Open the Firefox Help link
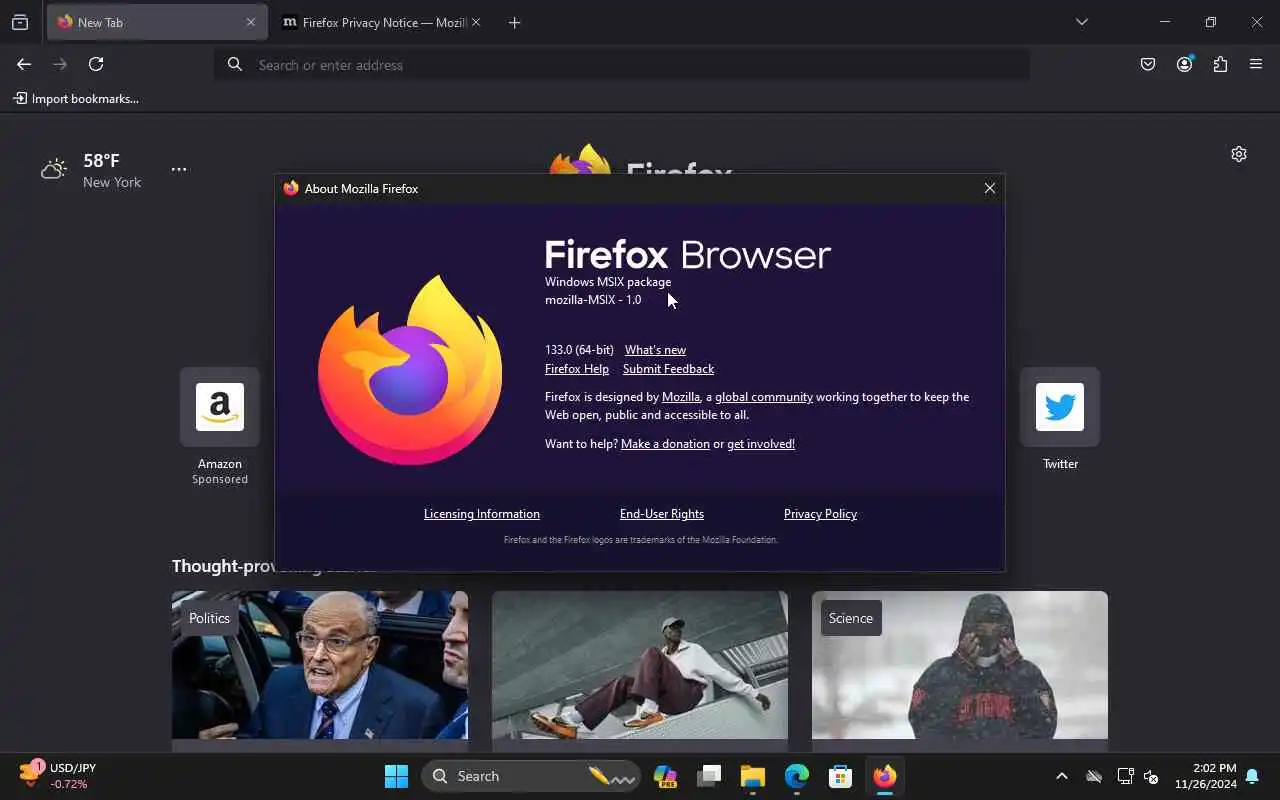The image size is (1280, 800). (x=577, y=369)
